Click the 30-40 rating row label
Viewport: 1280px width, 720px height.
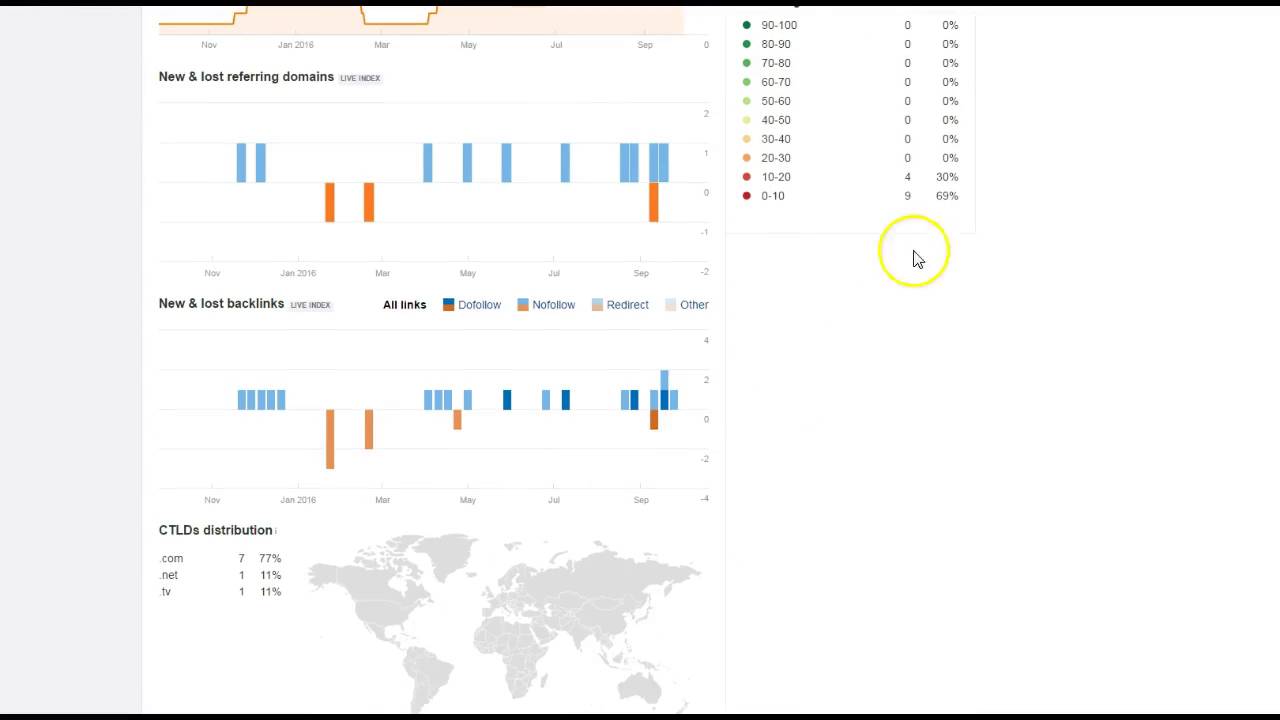click(776, 139)
